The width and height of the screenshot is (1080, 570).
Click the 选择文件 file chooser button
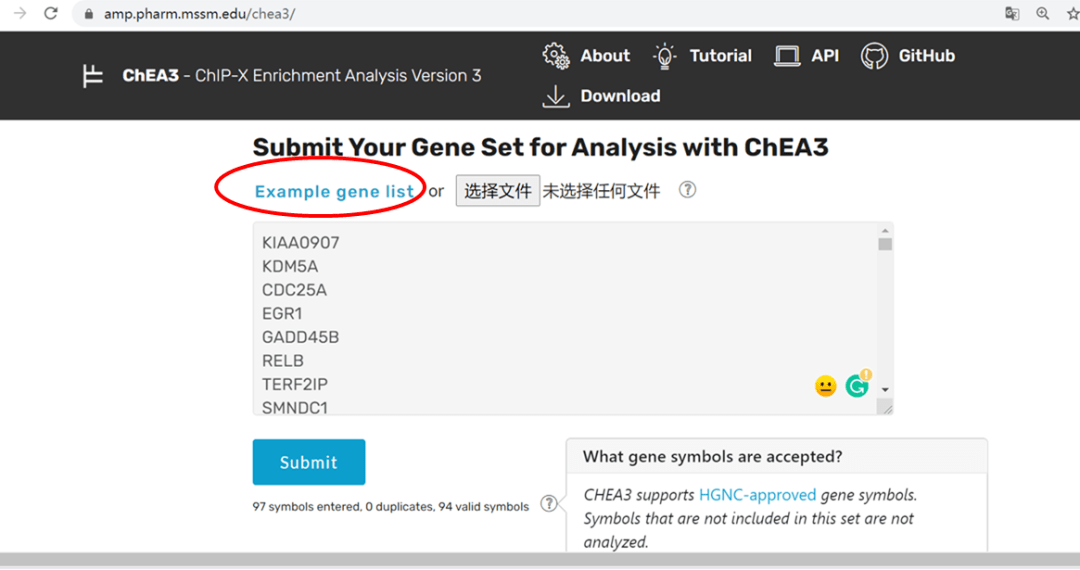(x=498, y=191)
